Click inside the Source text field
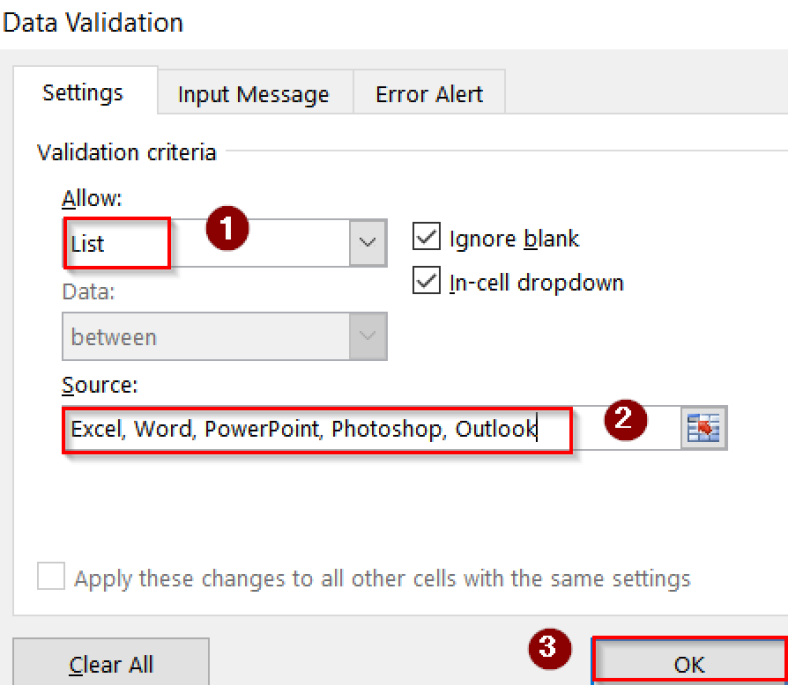This screenshot has height=685, width=788. (371, 429)
